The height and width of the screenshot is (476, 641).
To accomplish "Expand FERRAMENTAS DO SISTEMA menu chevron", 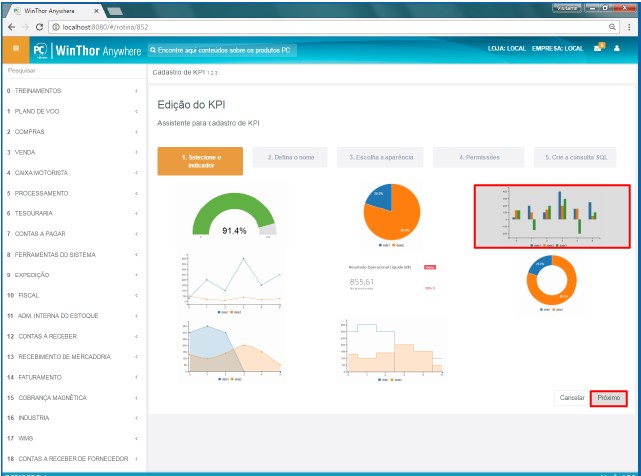I will (x=137, y=254).
